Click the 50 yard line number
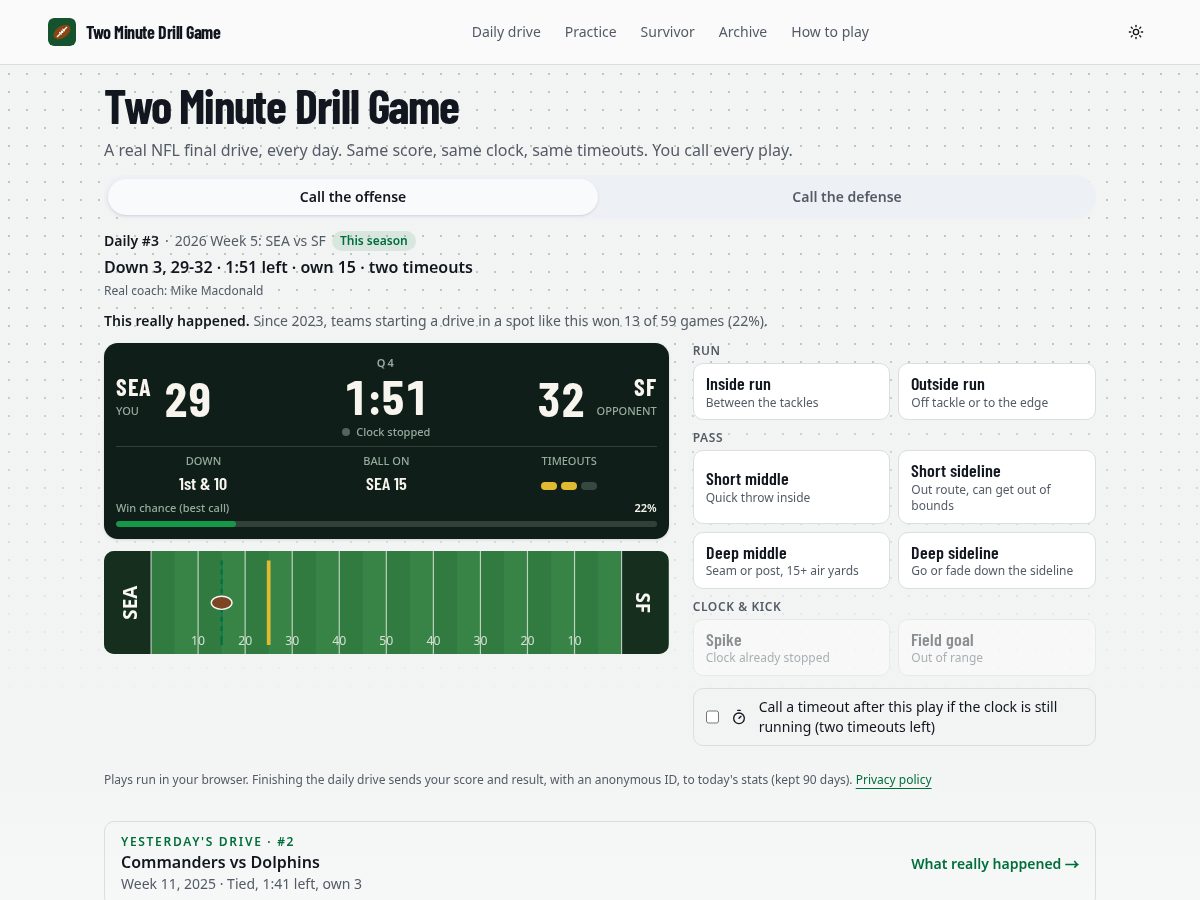The width and height of the screenshot is (1200, 900). point(386,640)
